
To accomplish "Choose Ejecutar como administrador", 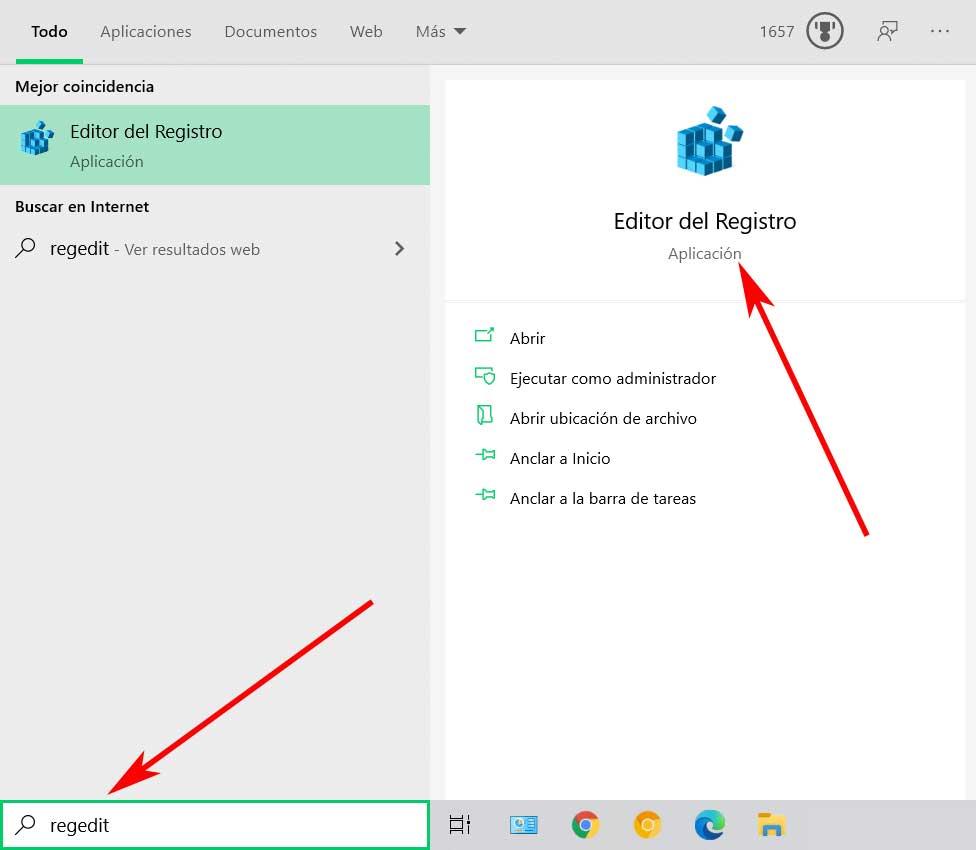I will (612, 378).
